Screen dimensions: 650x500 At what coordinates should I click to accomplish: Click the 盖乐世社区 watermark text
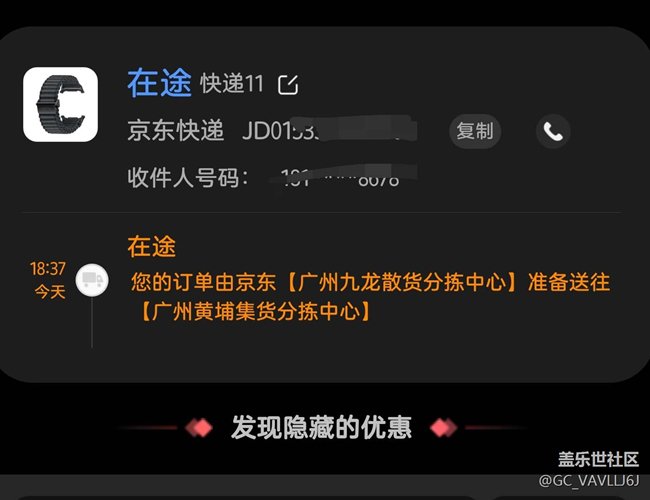tap(598, 460)
